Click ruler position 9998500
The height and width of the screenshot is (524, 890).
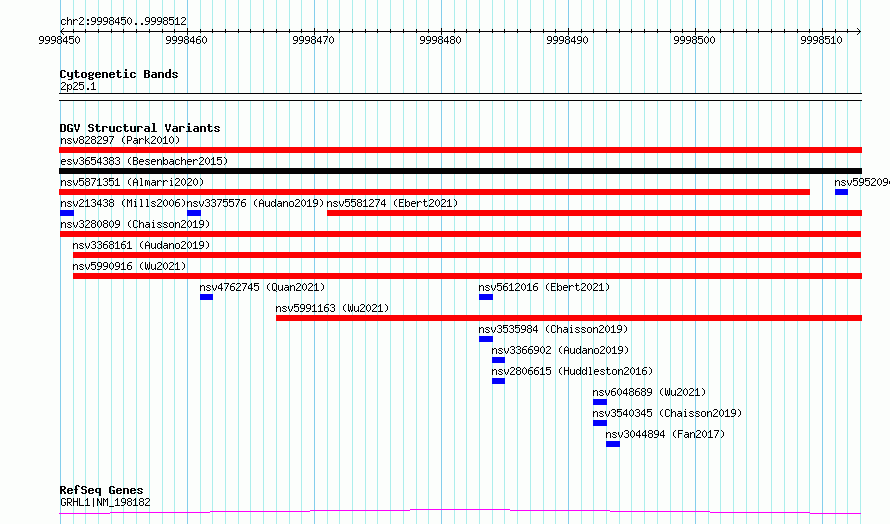tap(695, 40)
